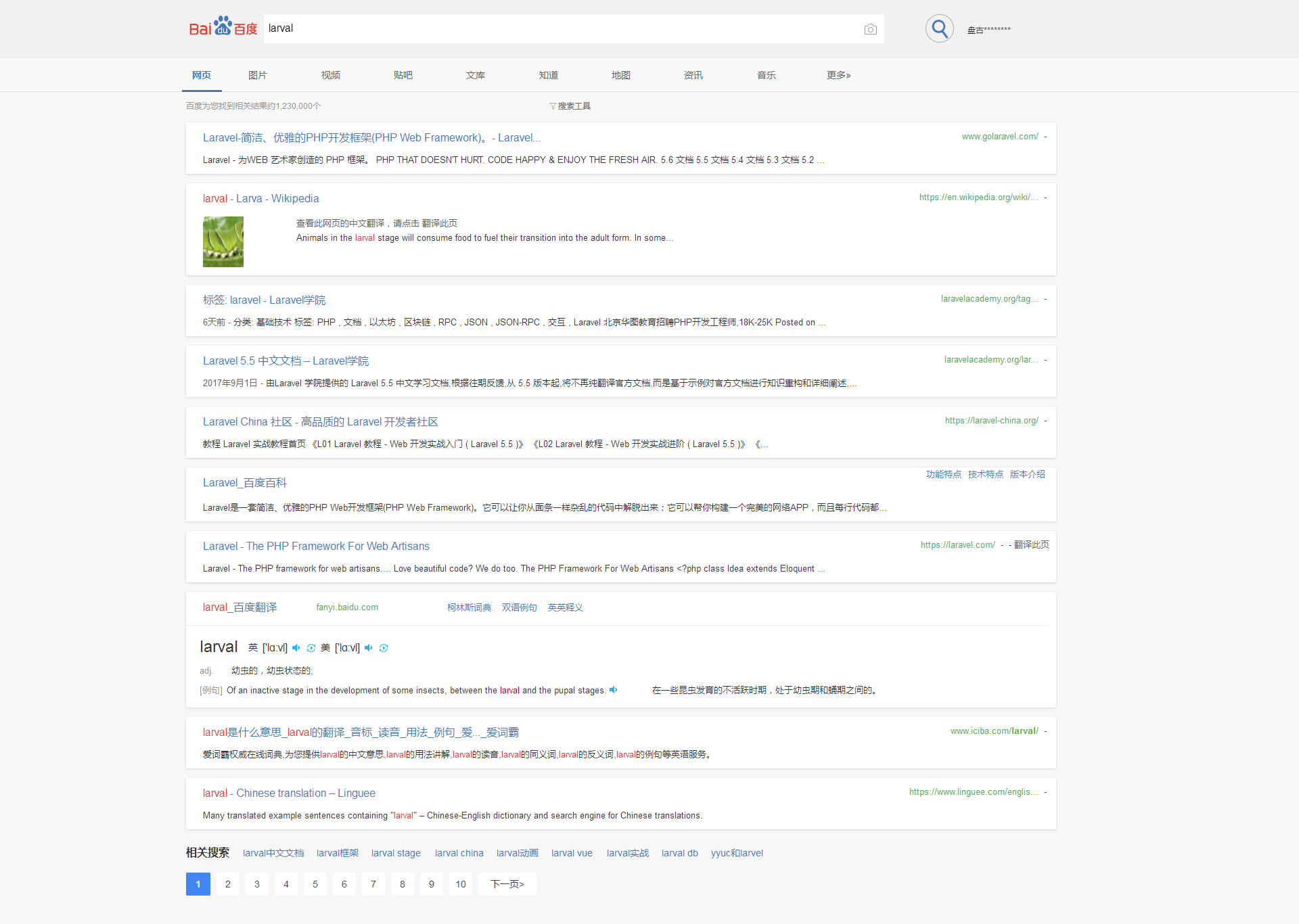Open larval_百度翻译 result title
1299x924 pixels.
[x=240, y=607]
